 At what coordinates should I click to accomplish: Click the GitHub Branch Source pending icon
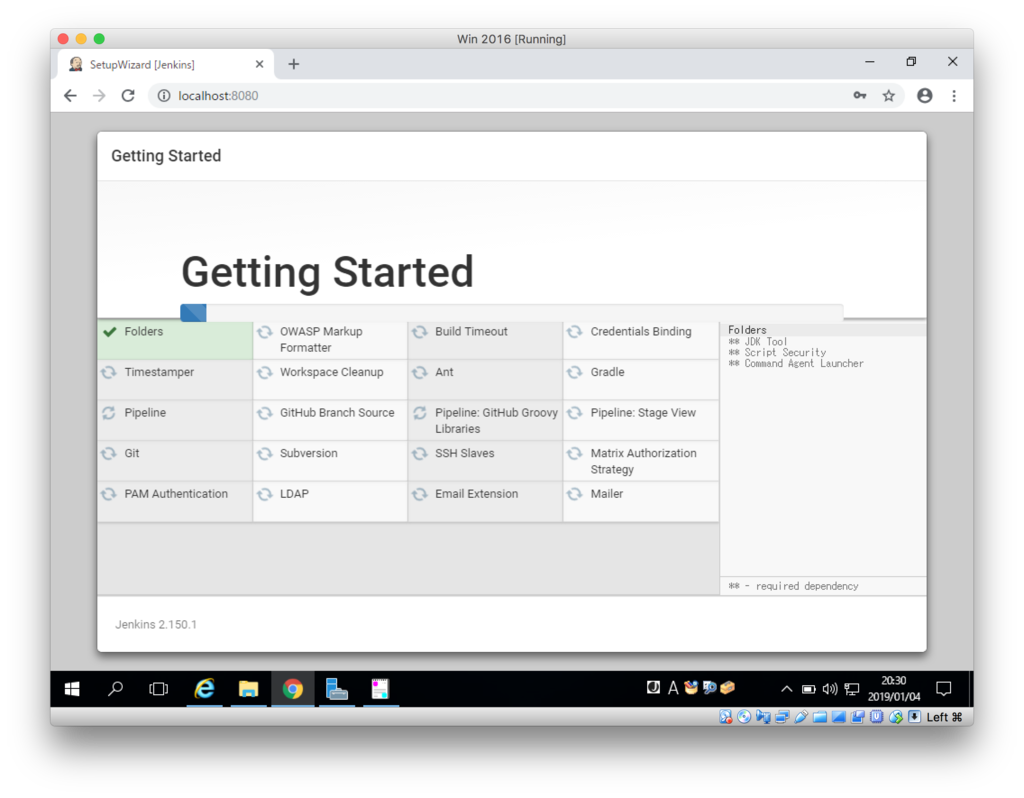tap(264, 413)
